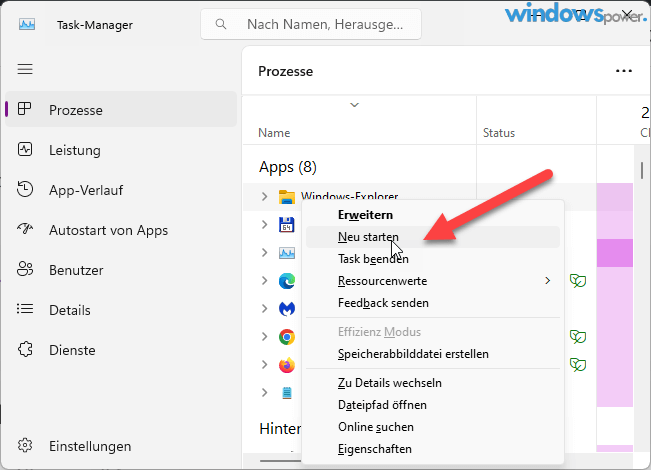
Task: Expand the Firefox process group
Action: (264, 365)
